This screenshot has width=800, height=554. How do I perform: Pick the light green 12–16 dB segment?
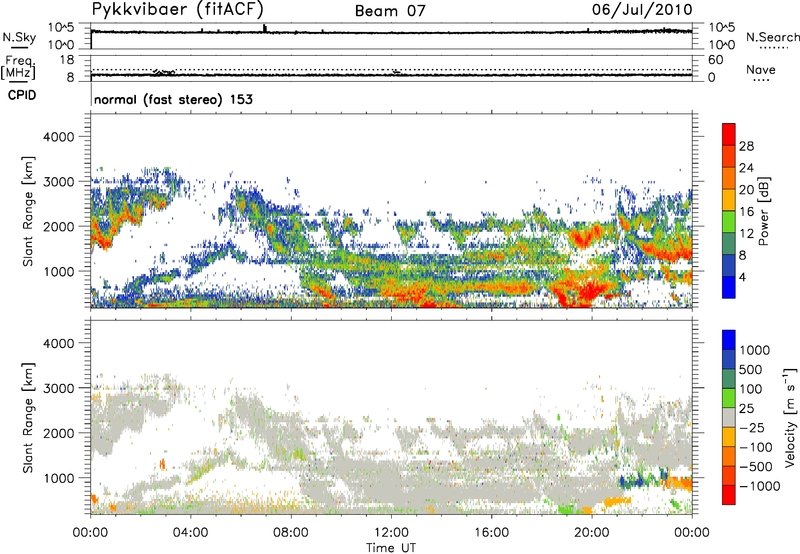point(729,222)
